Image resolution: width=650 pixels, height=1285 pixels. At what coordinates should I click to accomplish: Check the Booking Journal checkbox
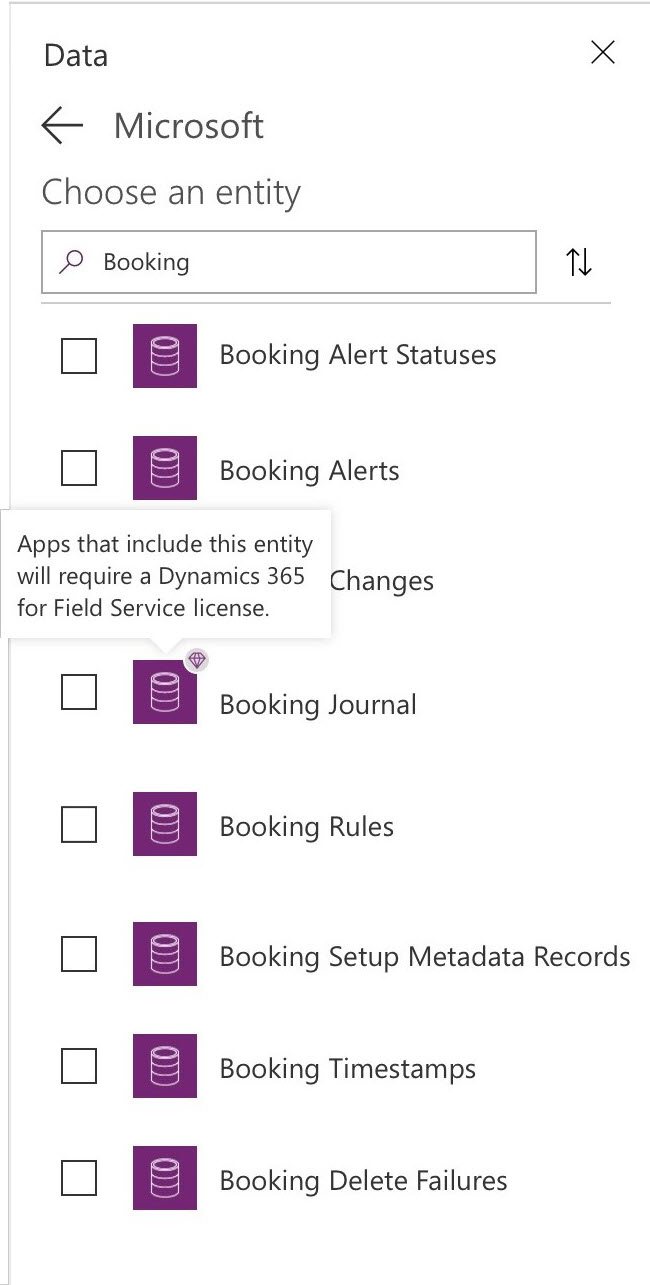[x=79, y=691]
